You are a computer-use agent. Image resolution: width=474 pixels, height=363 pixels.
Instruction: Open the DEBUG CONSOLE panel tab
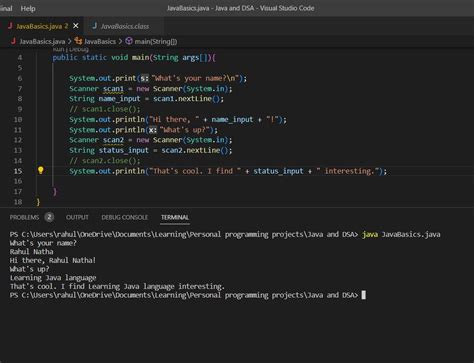125,217
